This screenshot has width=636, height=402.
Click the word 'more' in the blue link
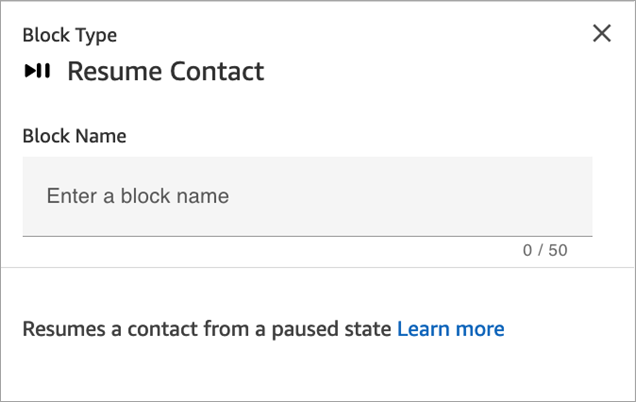click(x=482, y=329)
